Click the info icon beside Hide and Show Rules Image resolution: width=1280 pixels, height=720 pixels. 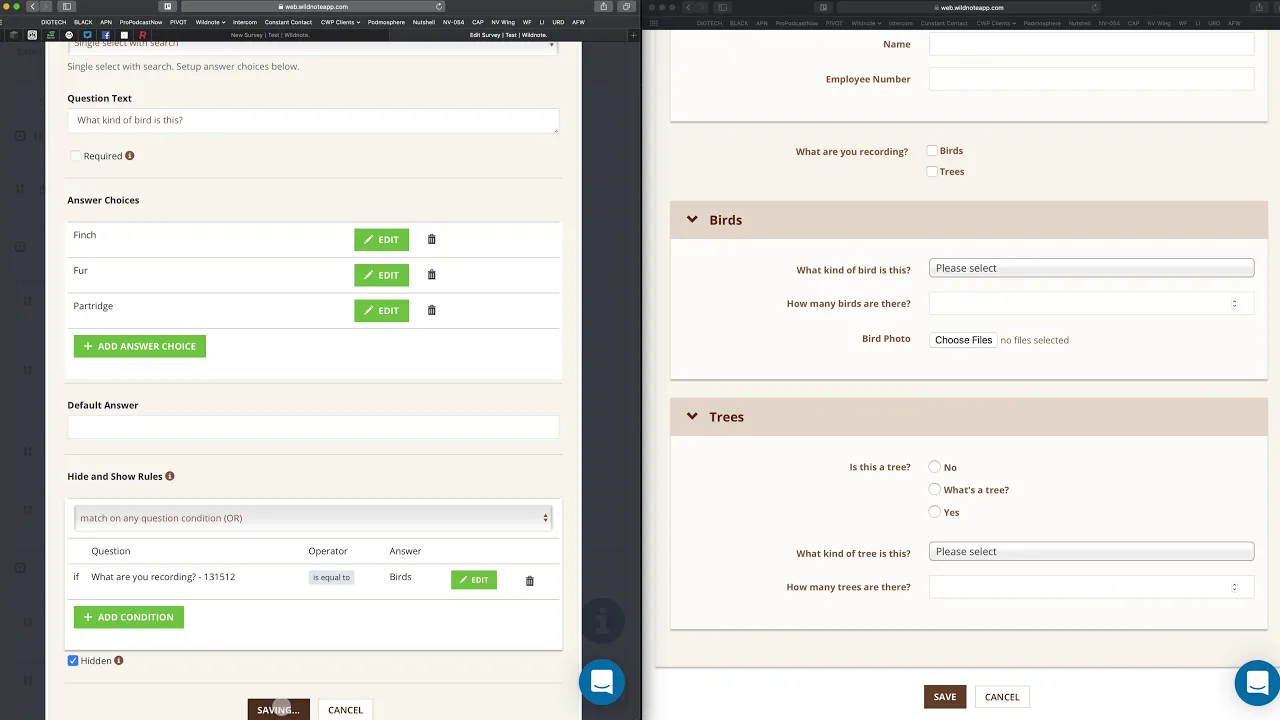[170, 476]
